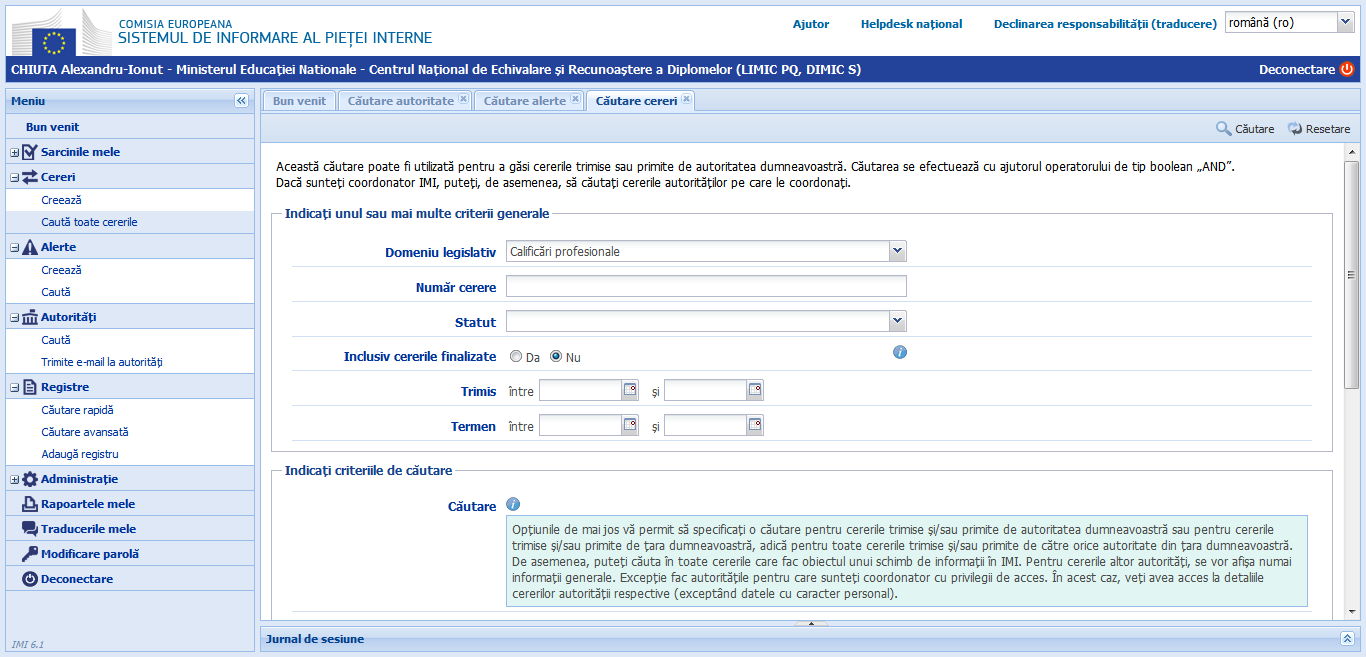The height and width of the screenshot is (657, 1366).
Task: Open the Helpdesk național link
Action: tap(911, 24)
